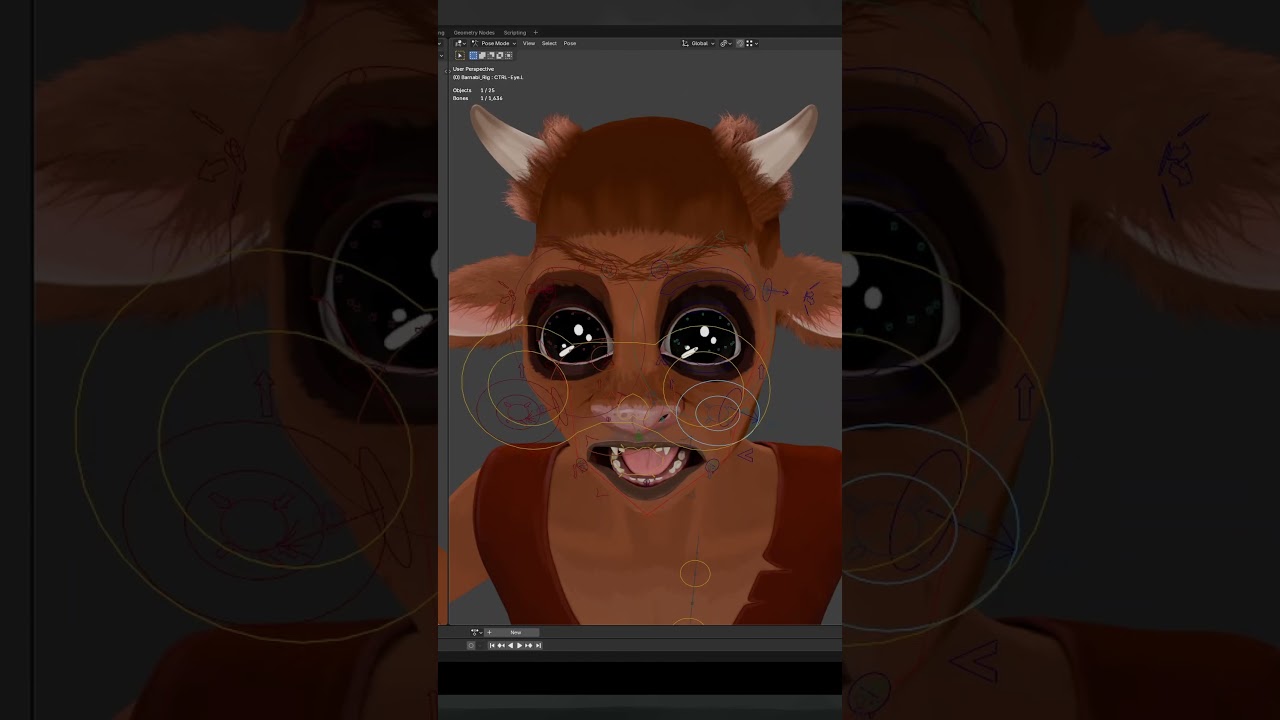Click the 'User Perspective' viewport label
The width and height of the screenshot is (1280, 720).
coord(473,69)
